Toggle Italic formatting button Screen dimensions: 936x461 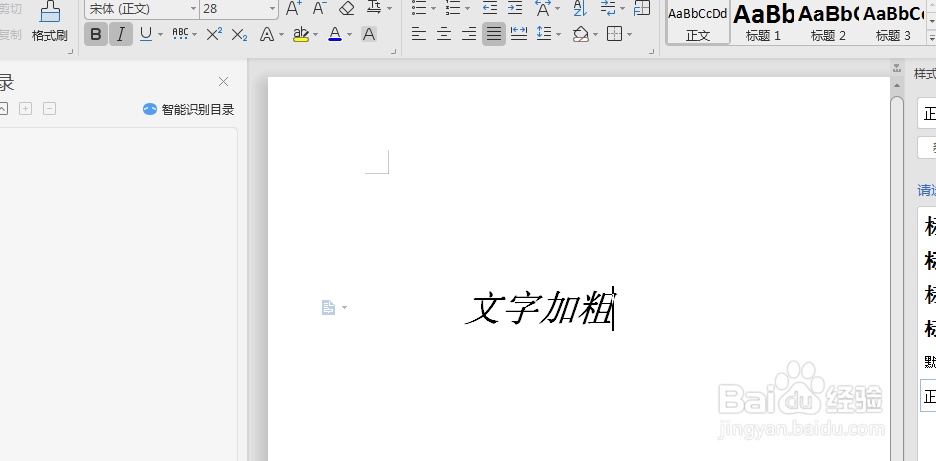[121, 35]
